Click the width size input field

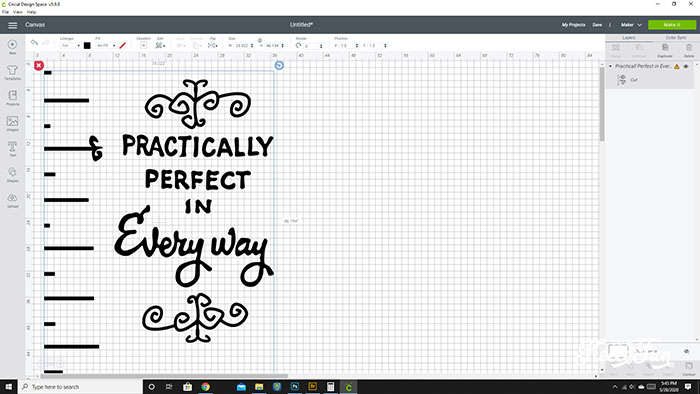pos(244,46)
